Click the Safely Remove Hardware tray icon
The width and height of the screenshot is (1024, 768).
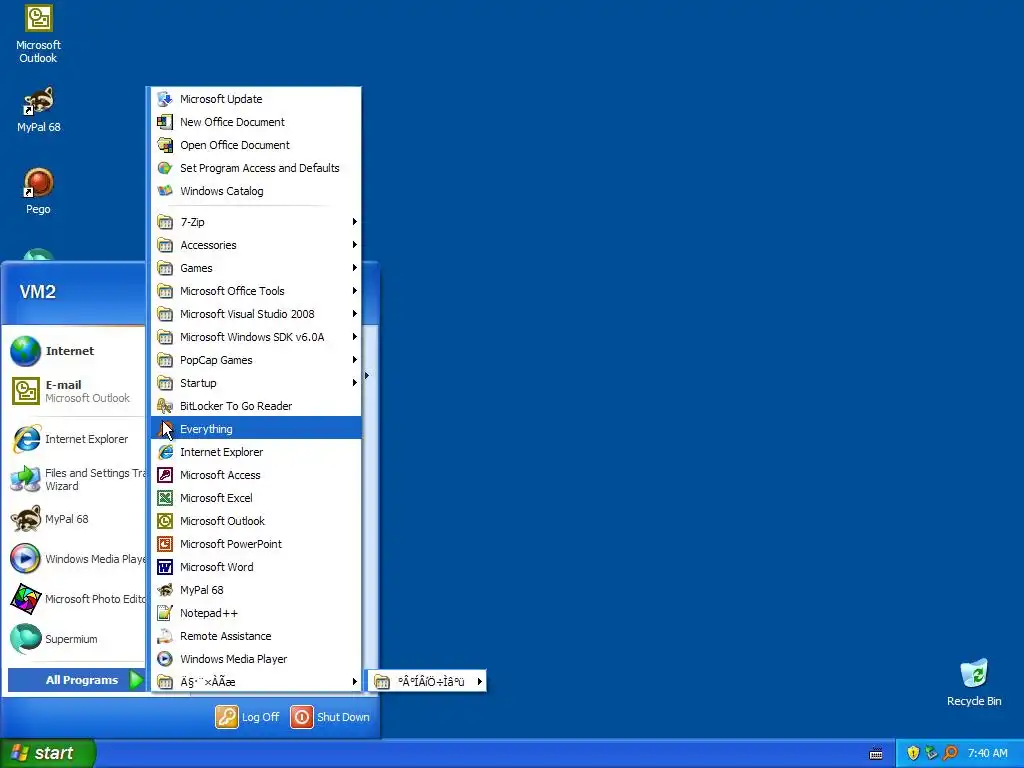coord(931,754)
